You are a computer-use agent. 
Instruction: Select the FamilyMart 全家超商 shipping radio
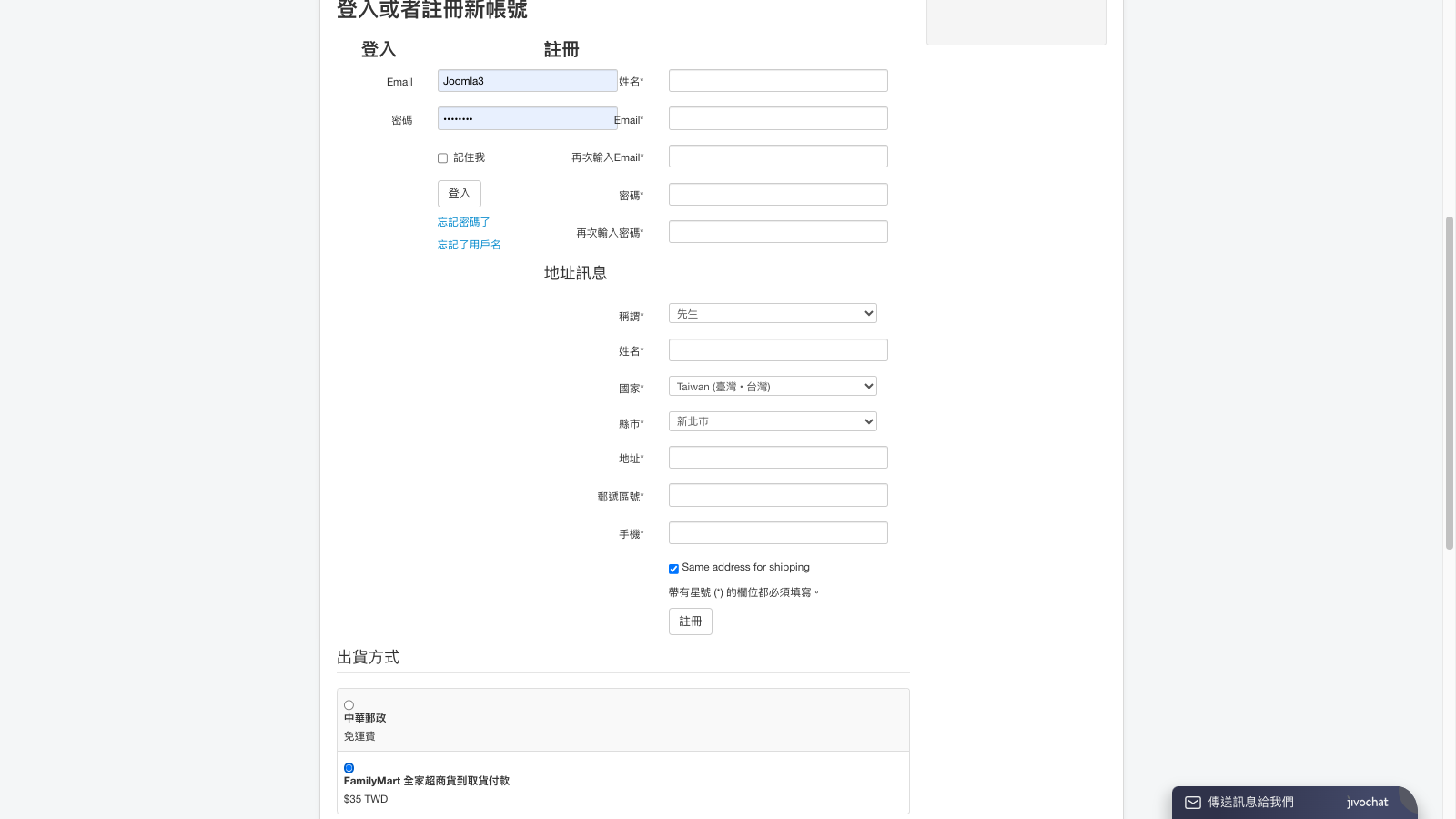tap(349, 768)
